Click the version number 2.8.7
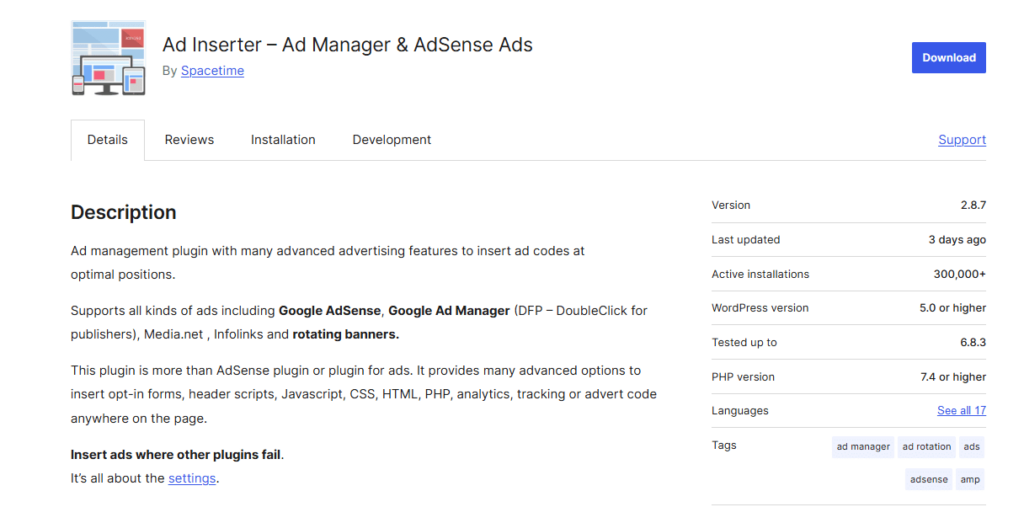1024x507 pixels. click(x=972, y=205)
